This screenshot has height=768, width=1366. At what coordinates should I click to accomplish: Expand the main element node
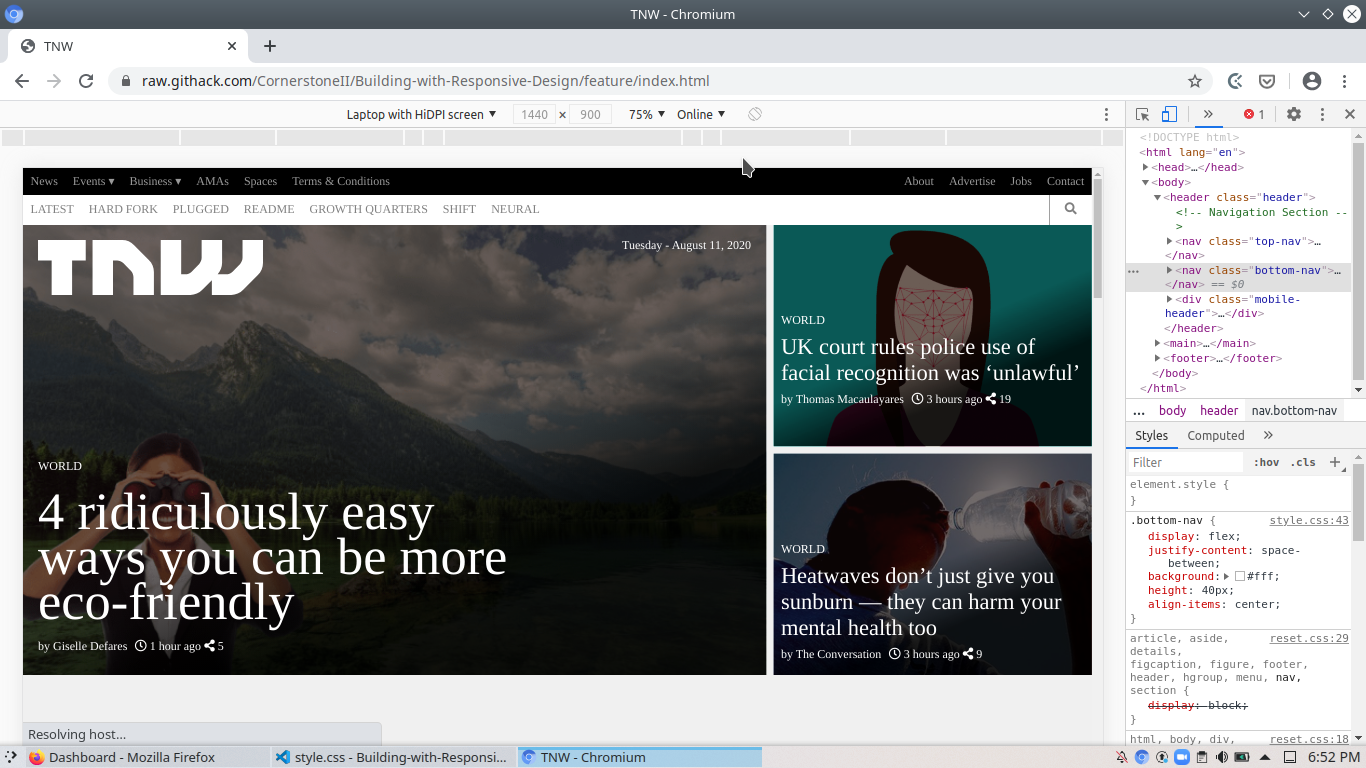(x=1158, y=344)
